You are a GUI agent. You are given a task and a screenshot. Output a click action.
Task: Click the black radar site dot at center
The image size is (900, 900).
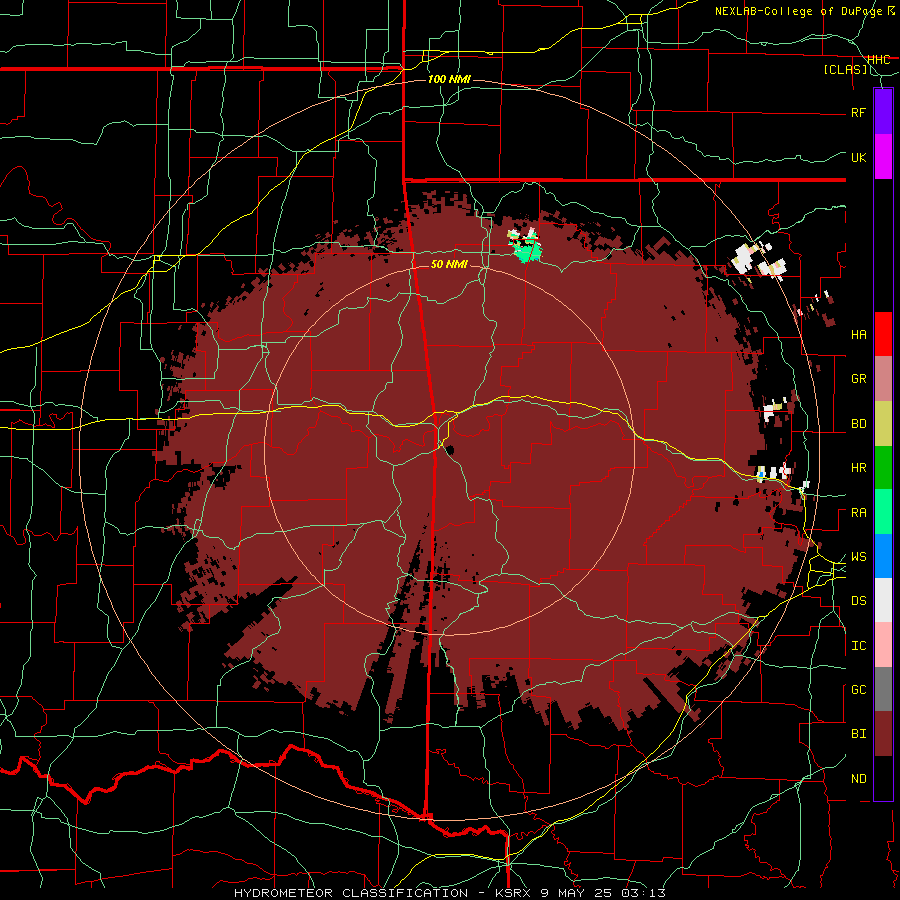coord(450,450)
